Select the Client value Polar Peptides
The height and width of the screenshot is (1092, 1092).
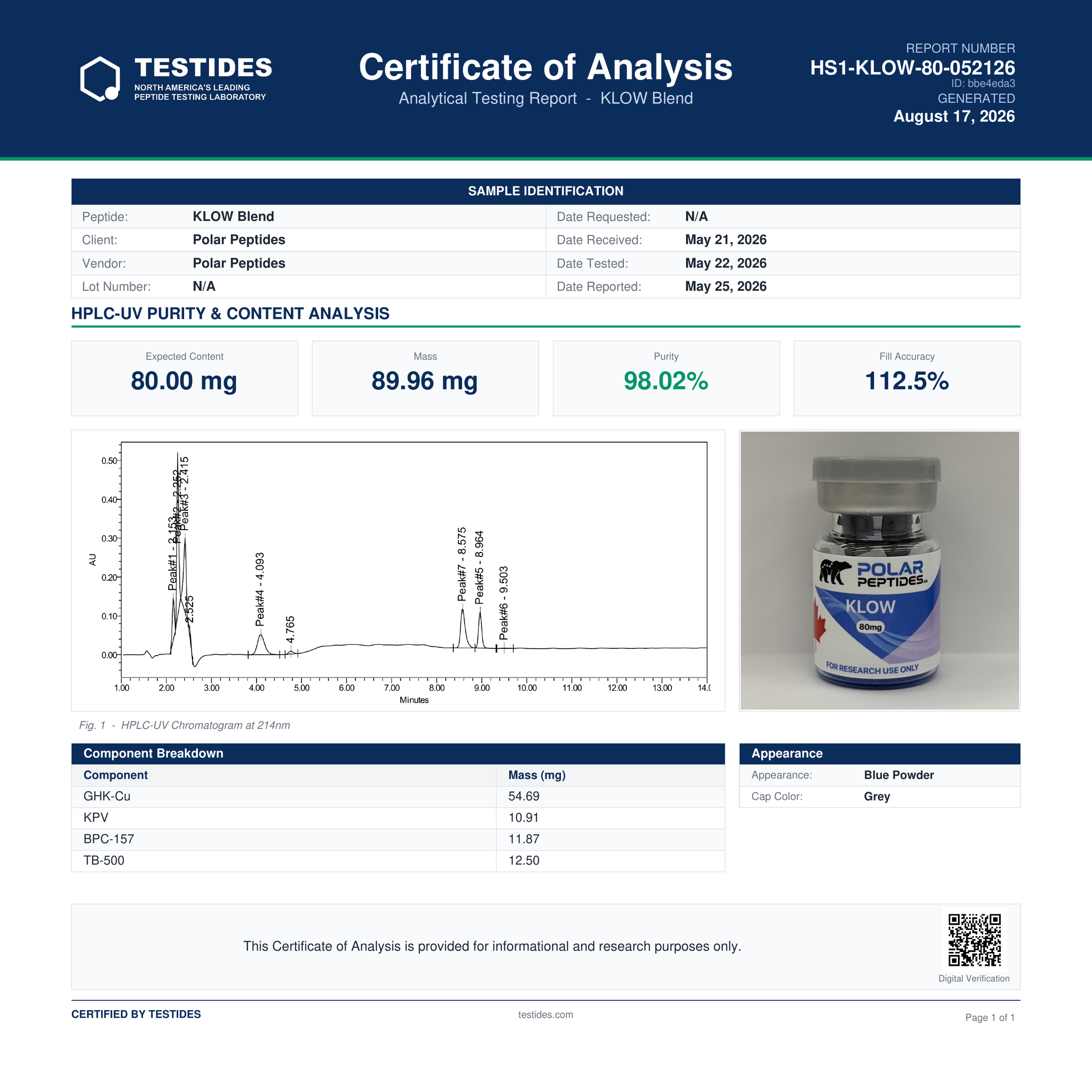[x=239, y=240]
